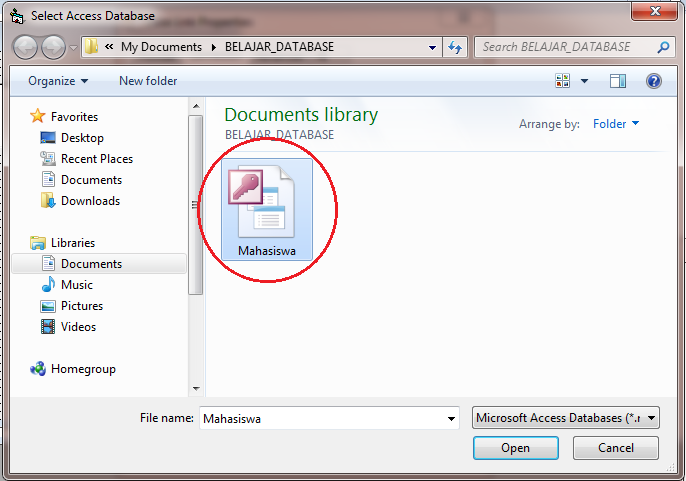Toggle the preview pane icon
This screenshot has height=481, width=686.
pos(618,81)
